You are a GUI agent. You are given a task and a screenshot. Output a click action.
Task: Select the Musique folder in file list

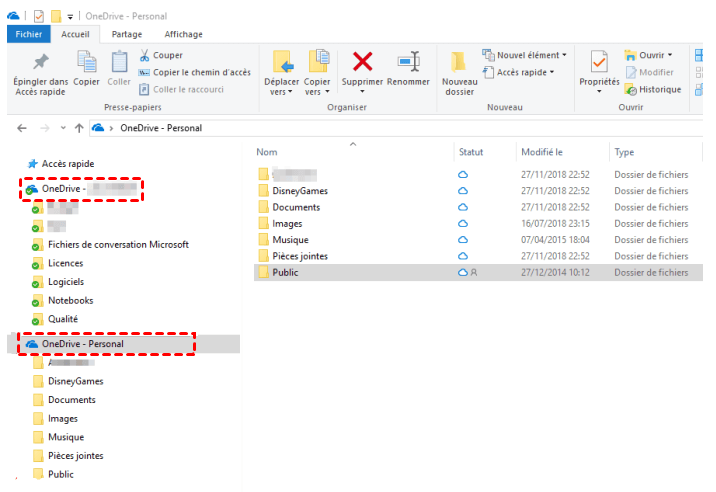coord(290,240)
